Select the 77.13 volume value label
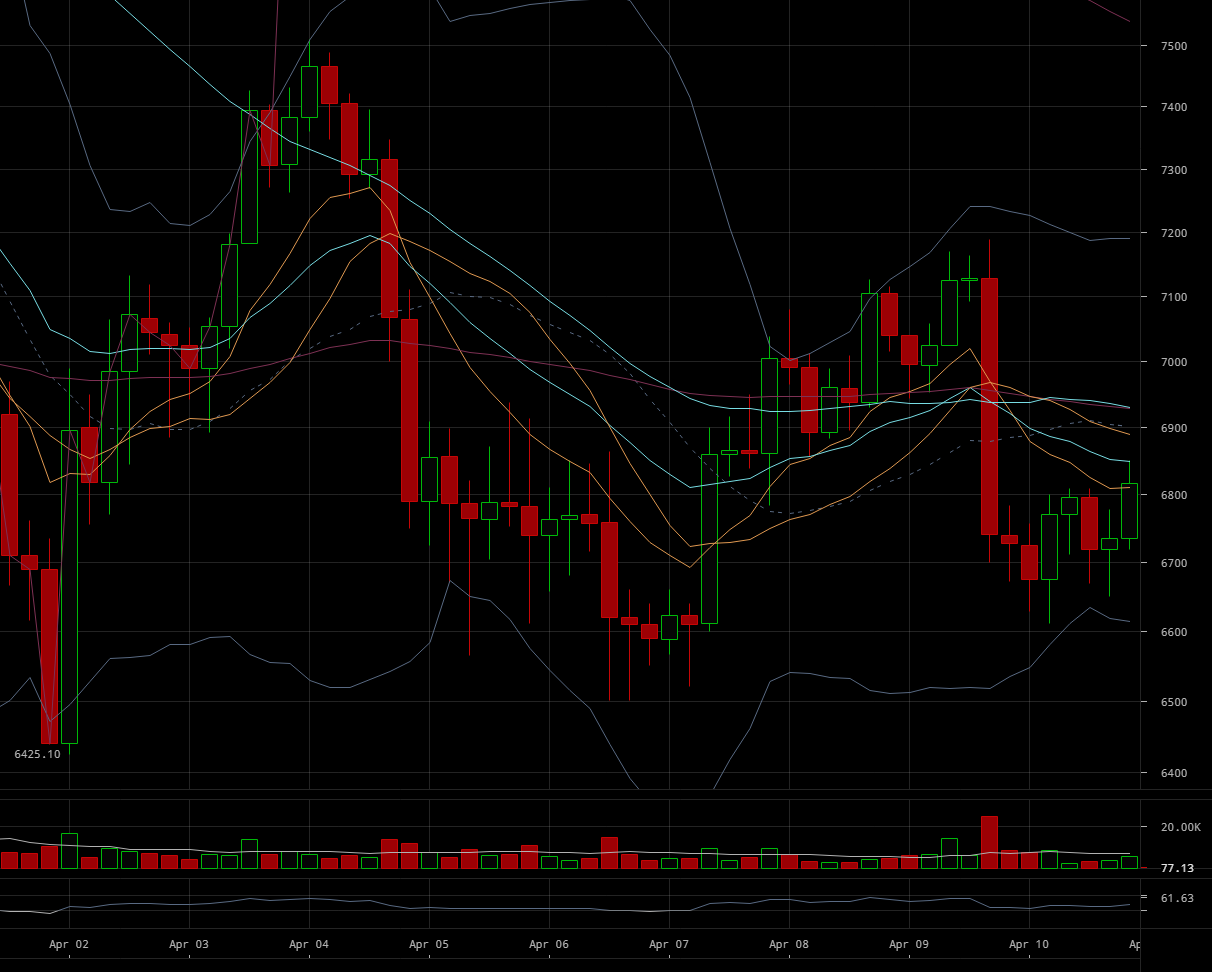This screenshot has height=972, width=1212. point(1177,869)
